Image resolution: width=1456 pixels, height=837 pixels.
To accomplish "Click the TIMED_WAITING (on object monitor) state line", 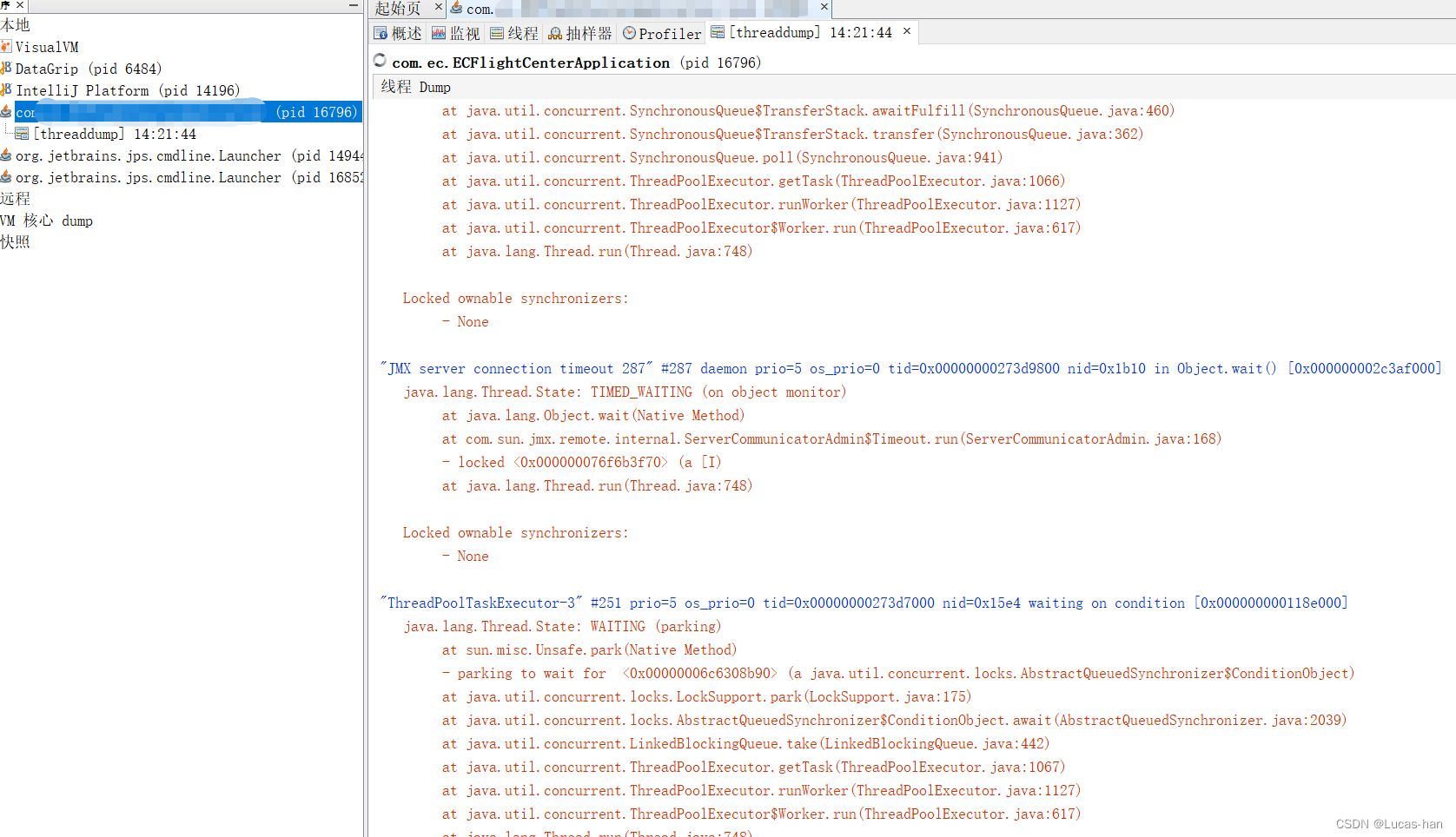I will point(625,392).
